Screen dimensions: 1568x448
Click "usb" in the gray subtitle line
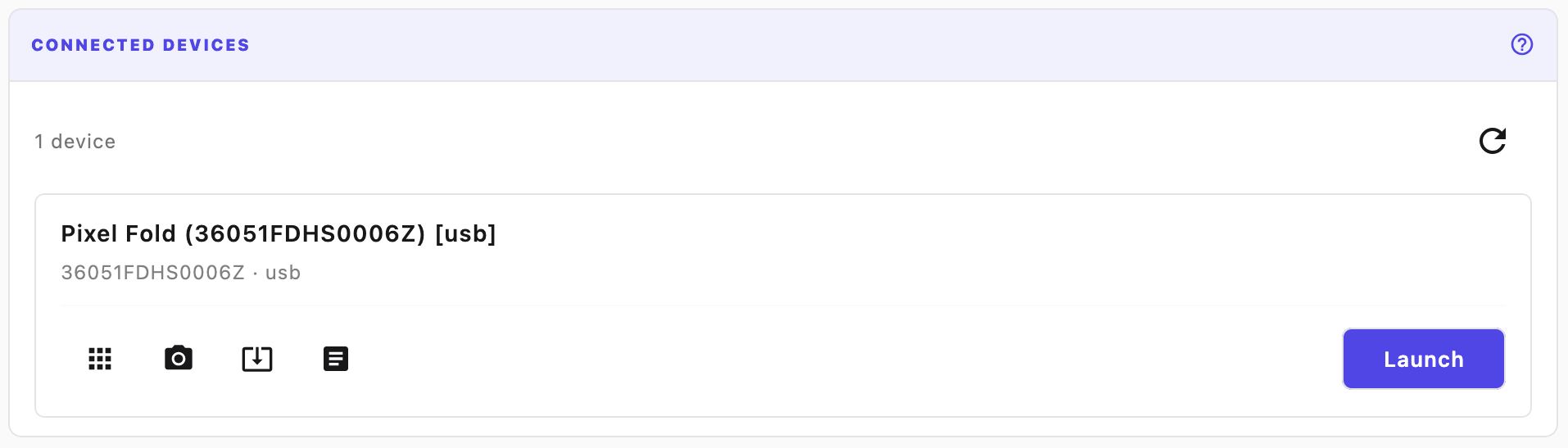(283, 273)
